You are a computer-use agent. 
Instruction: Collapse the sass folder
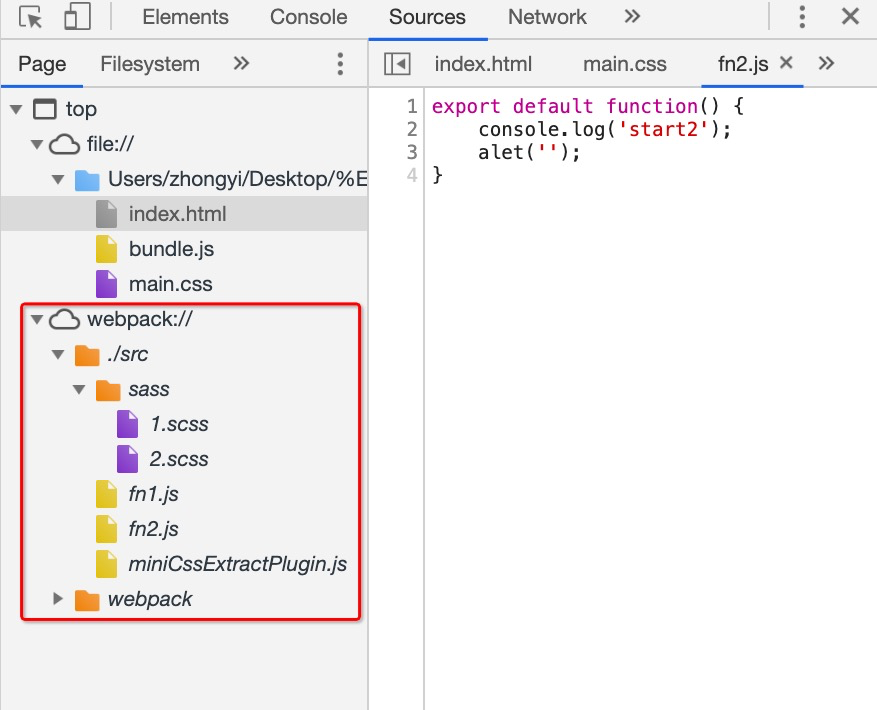click(80, 389)
